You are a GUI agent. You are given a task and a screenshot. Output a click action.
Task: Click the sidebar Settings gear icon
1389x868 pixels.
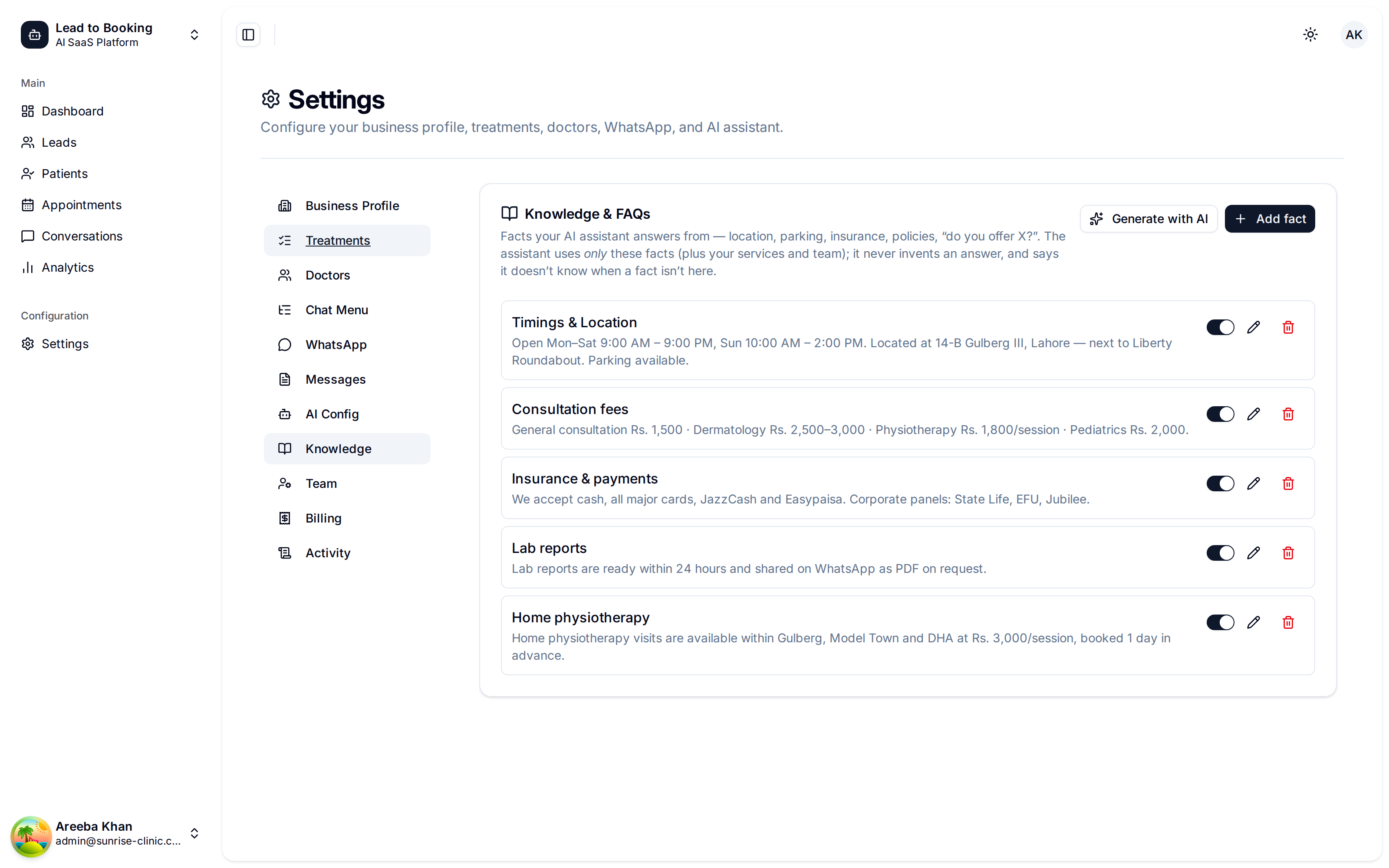(x=27, y=344)
